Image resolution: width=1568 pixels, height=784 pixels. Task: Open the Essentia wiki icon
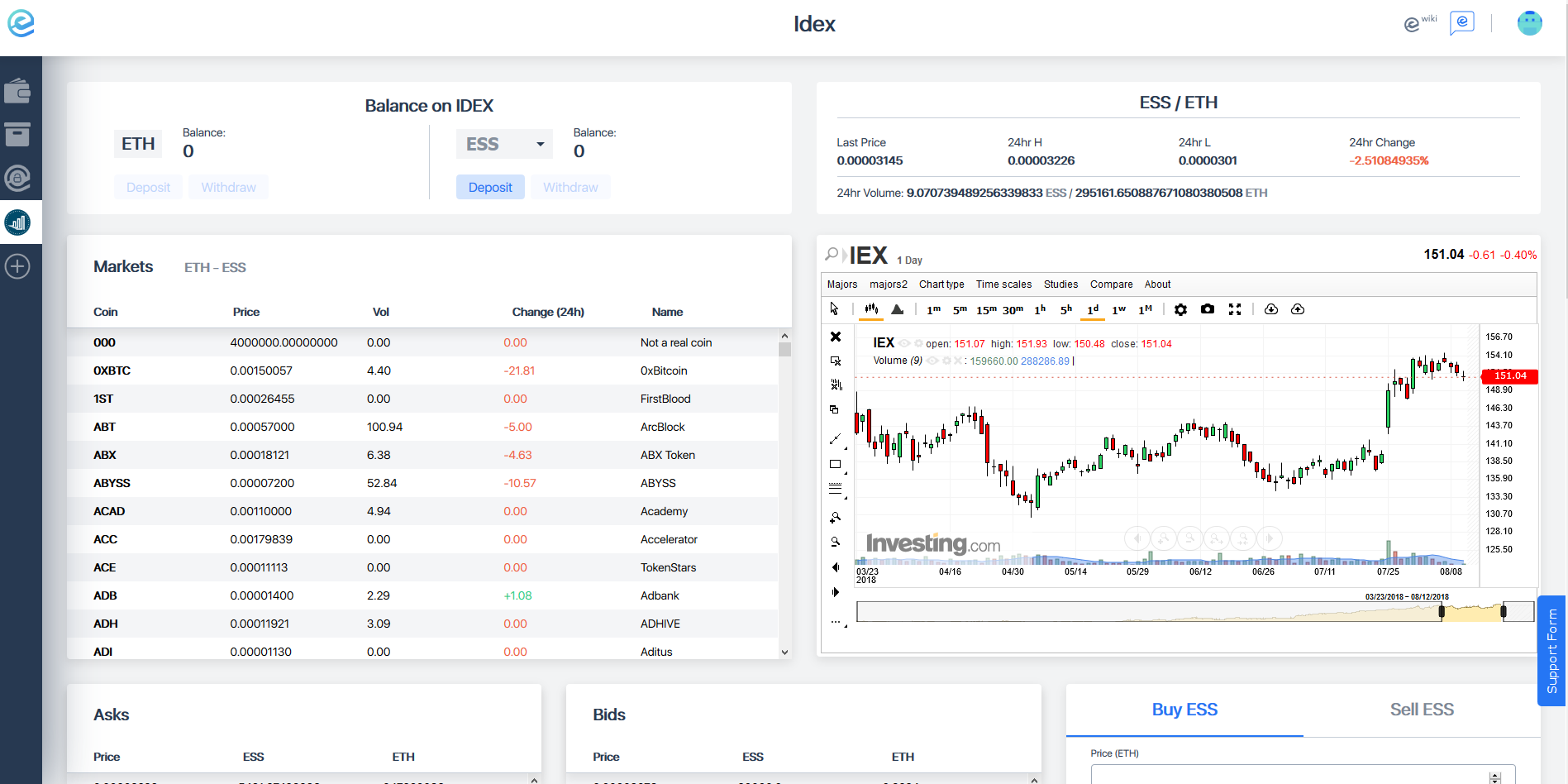(x=1420, y=23)
